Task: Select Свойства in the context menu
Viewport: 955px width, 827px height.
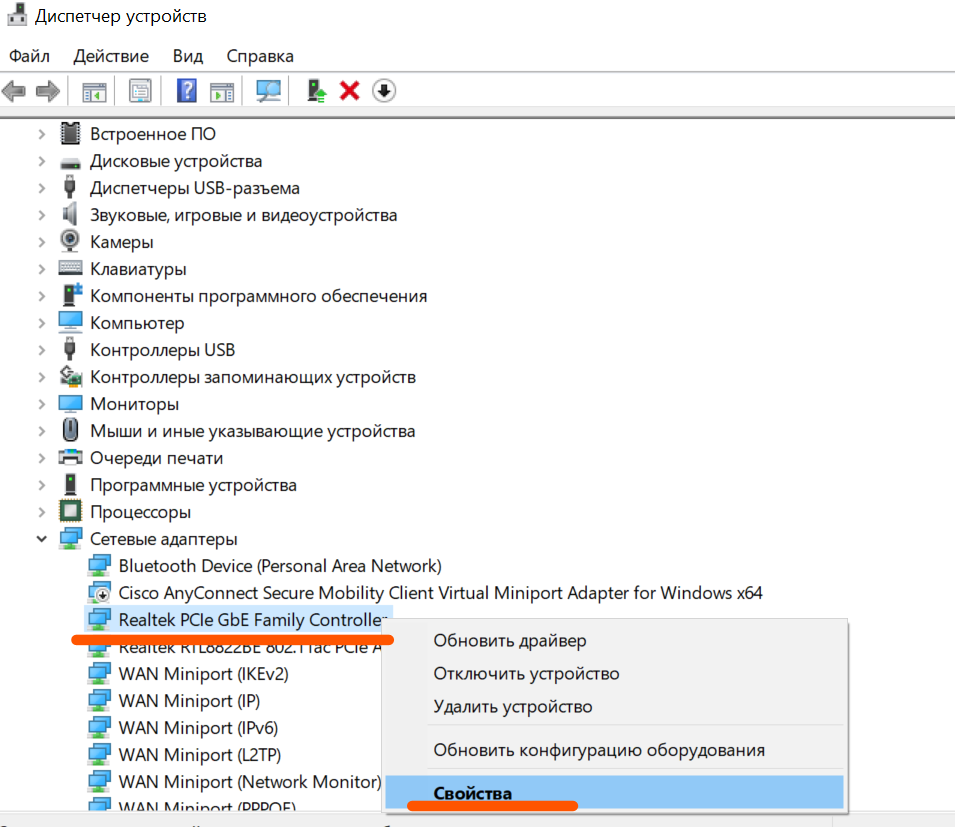Action: point(615,792)
